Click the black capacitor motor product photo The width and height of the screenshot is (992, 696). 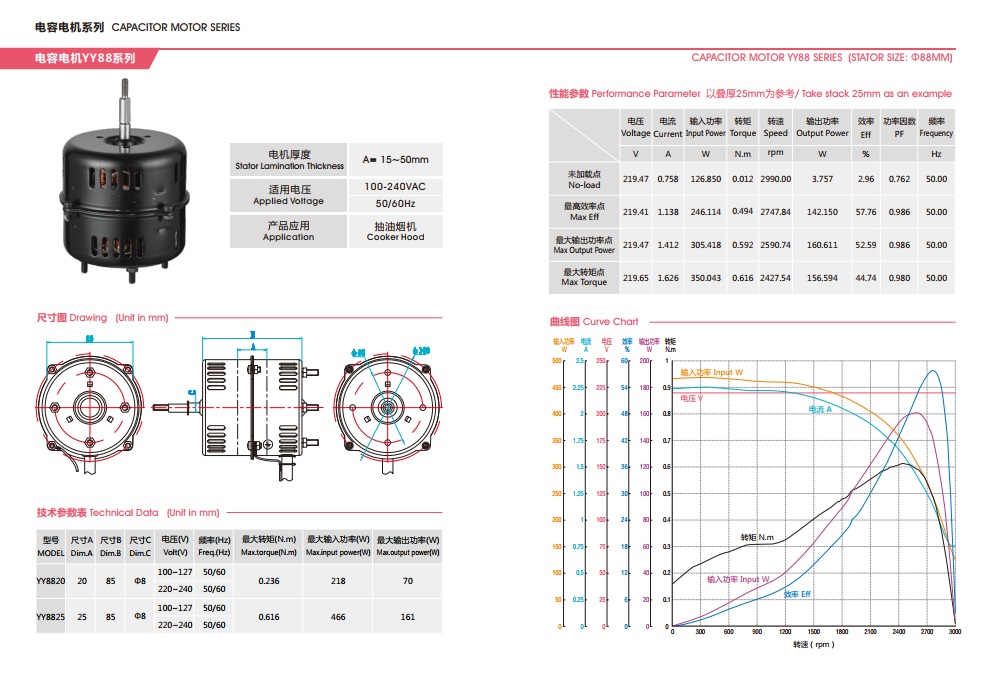coord(123,181)
